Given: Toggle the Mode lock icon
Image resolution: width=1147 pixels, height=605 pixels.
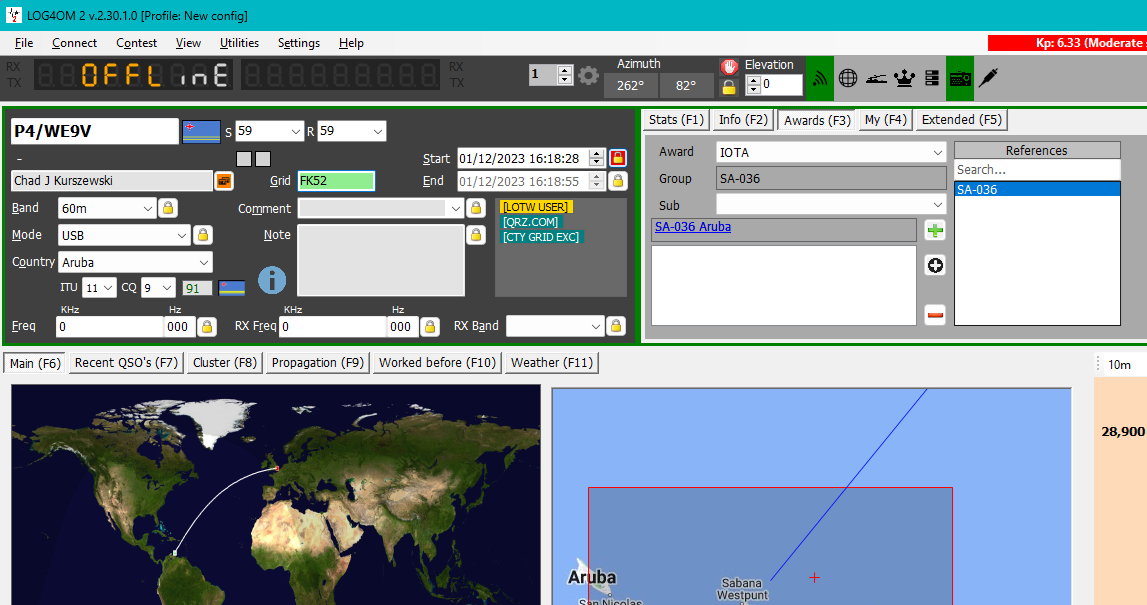Looking at the screenshot, I should 203,235.
